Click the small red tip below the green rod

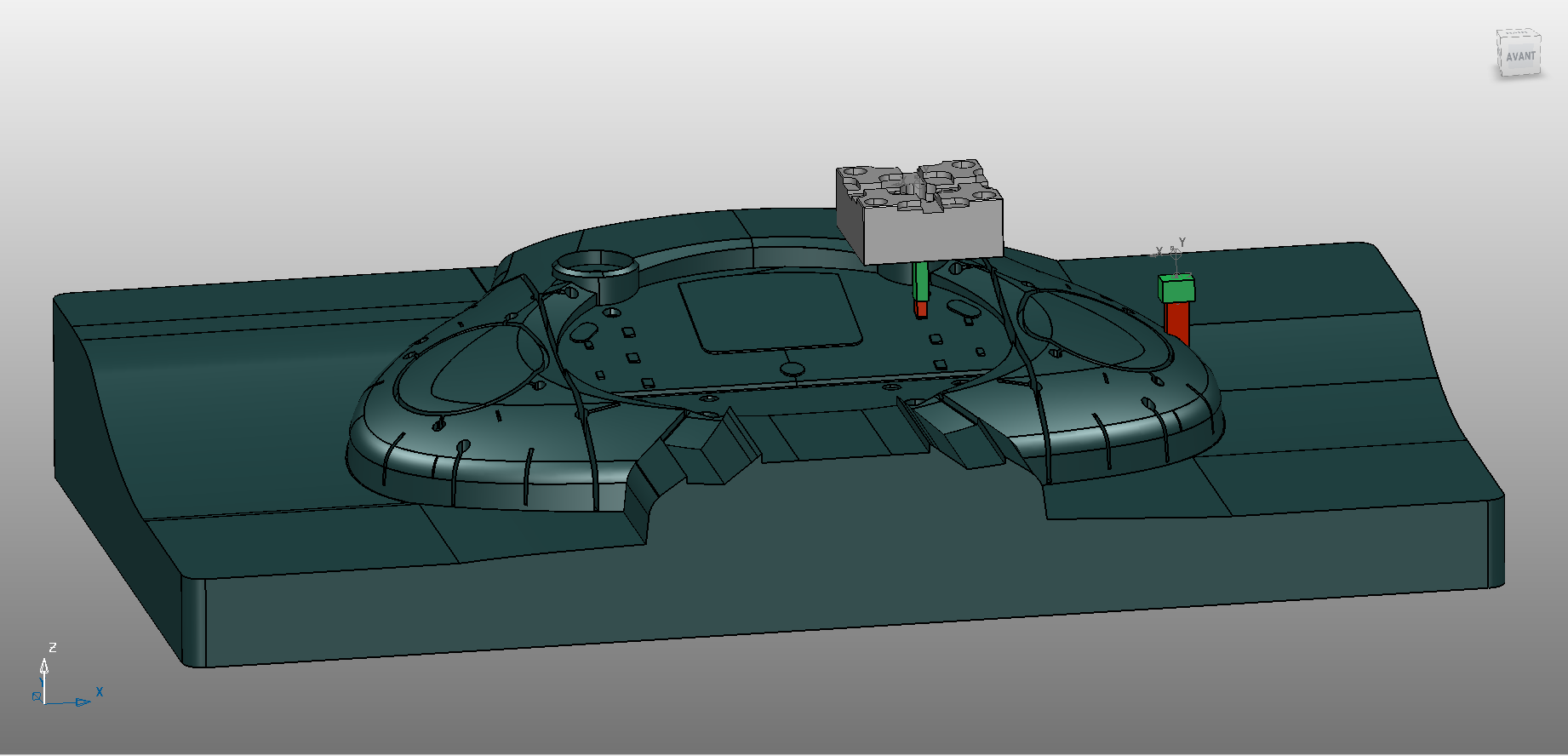(920, 309)
